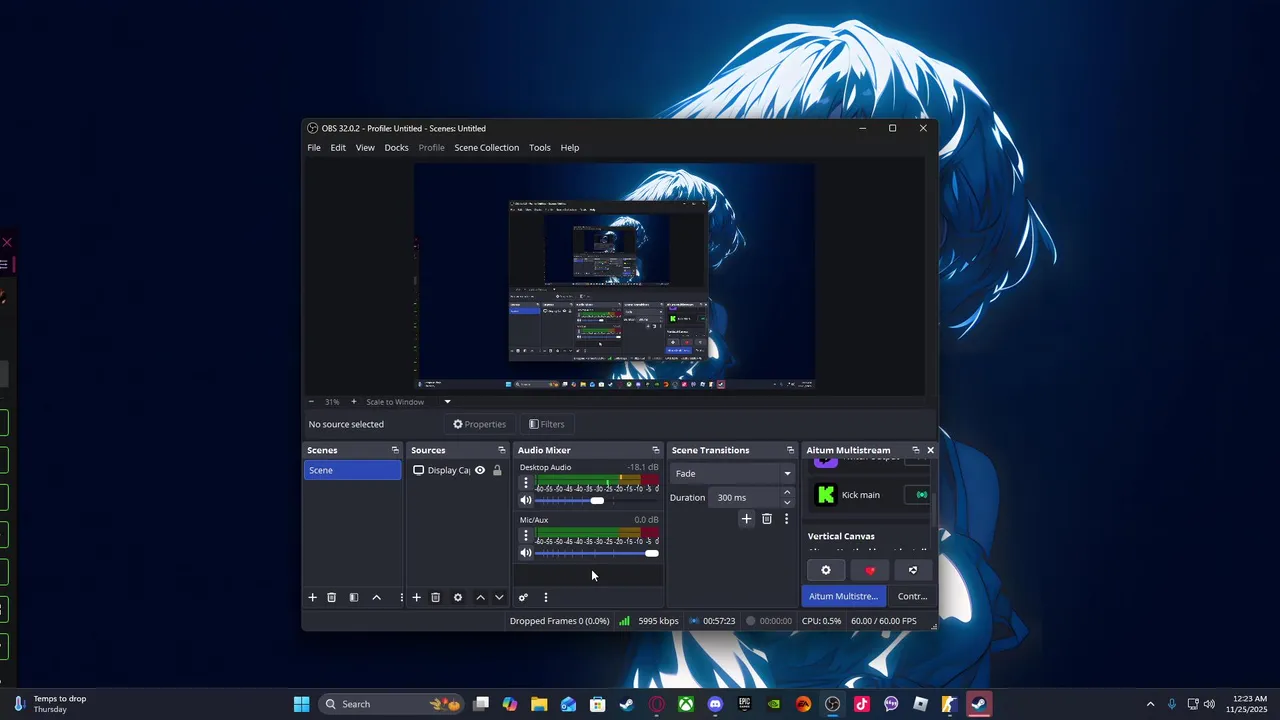The image size is (1280, 720).
Task: Open scene filters icon in Scenes dock
Action: [354, 597]
